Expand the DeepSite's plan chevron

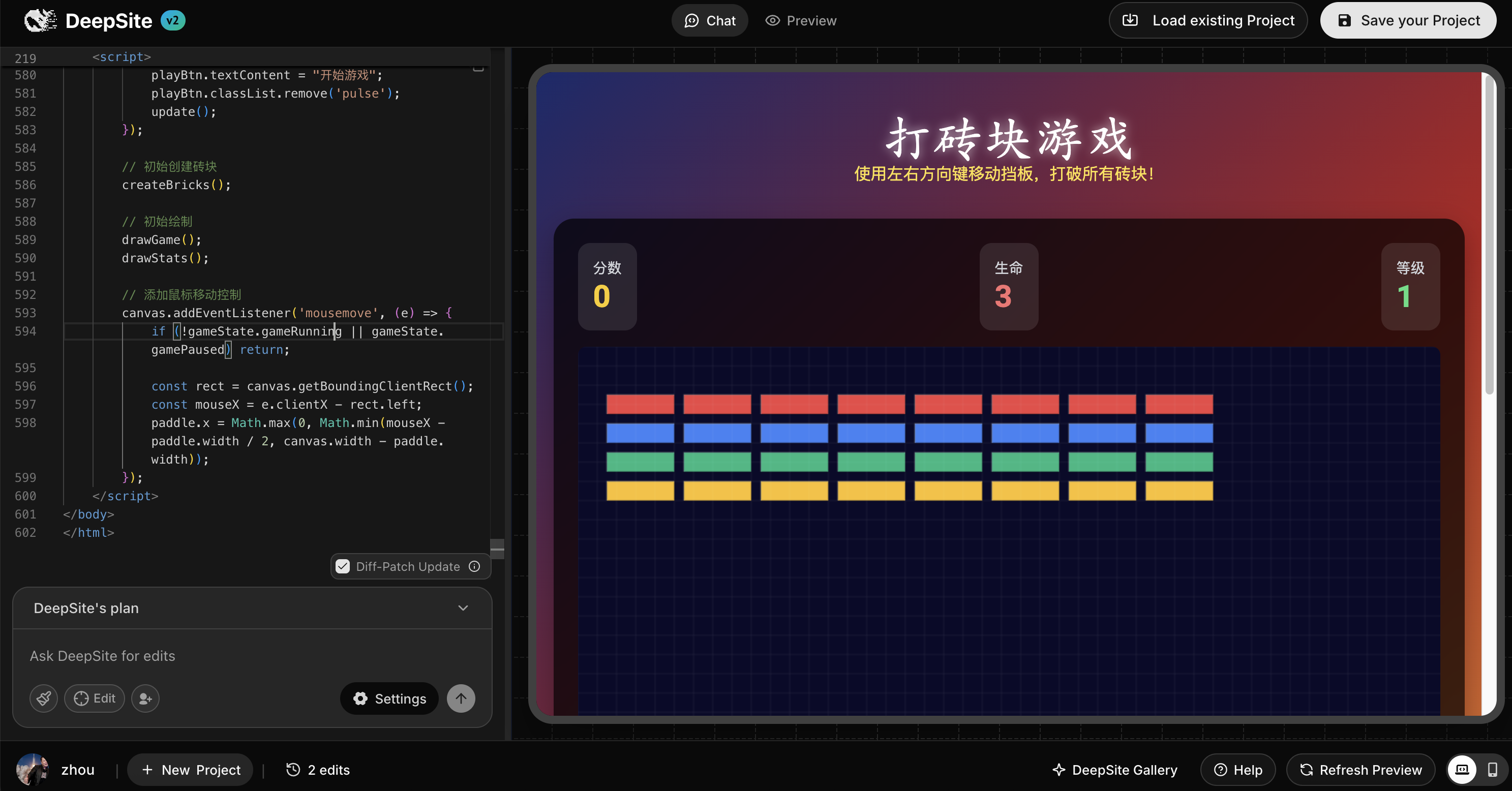463,608
